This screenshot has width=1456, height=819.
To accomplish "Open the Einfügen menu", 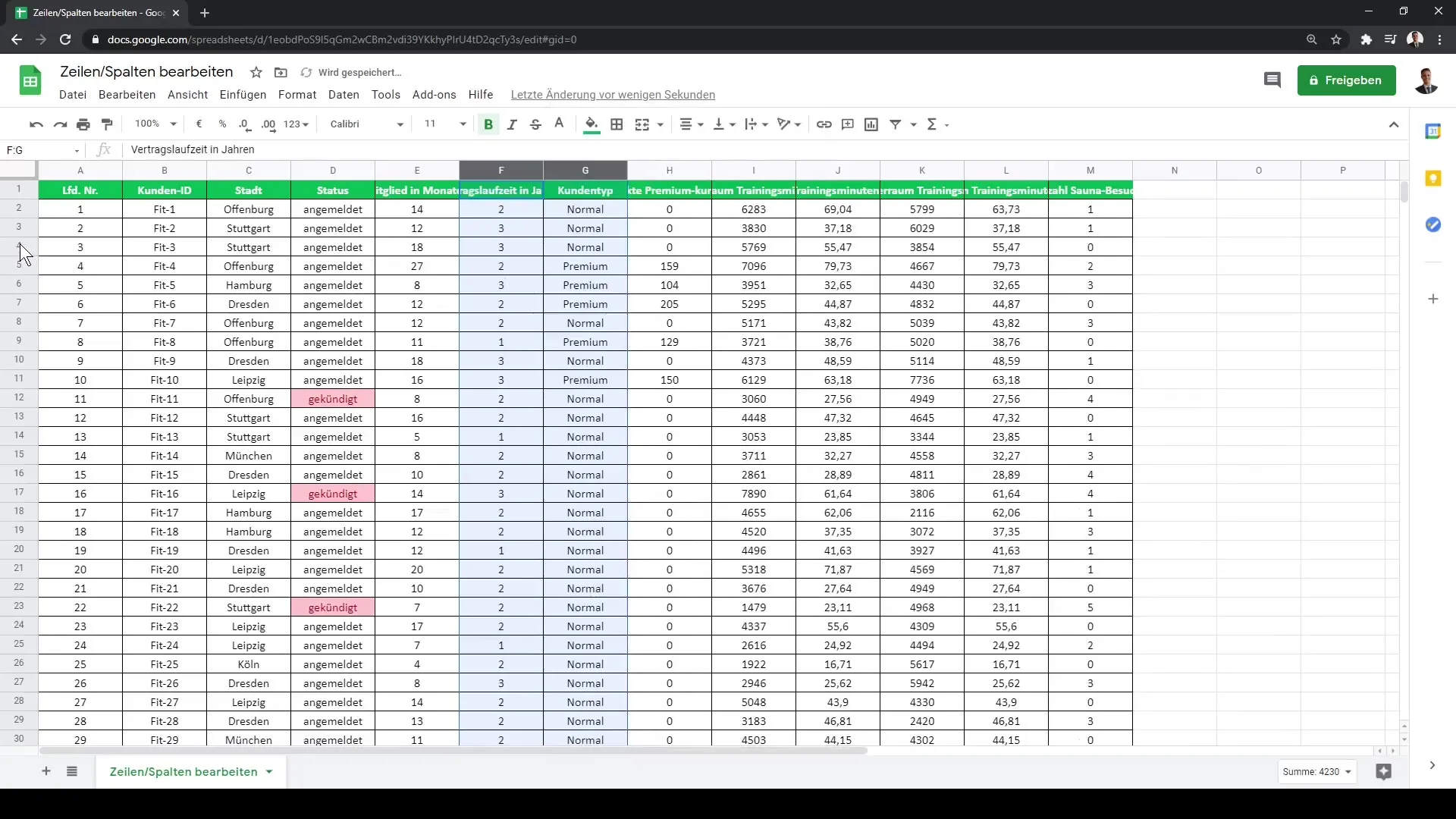I will click(x=243, y=95).
